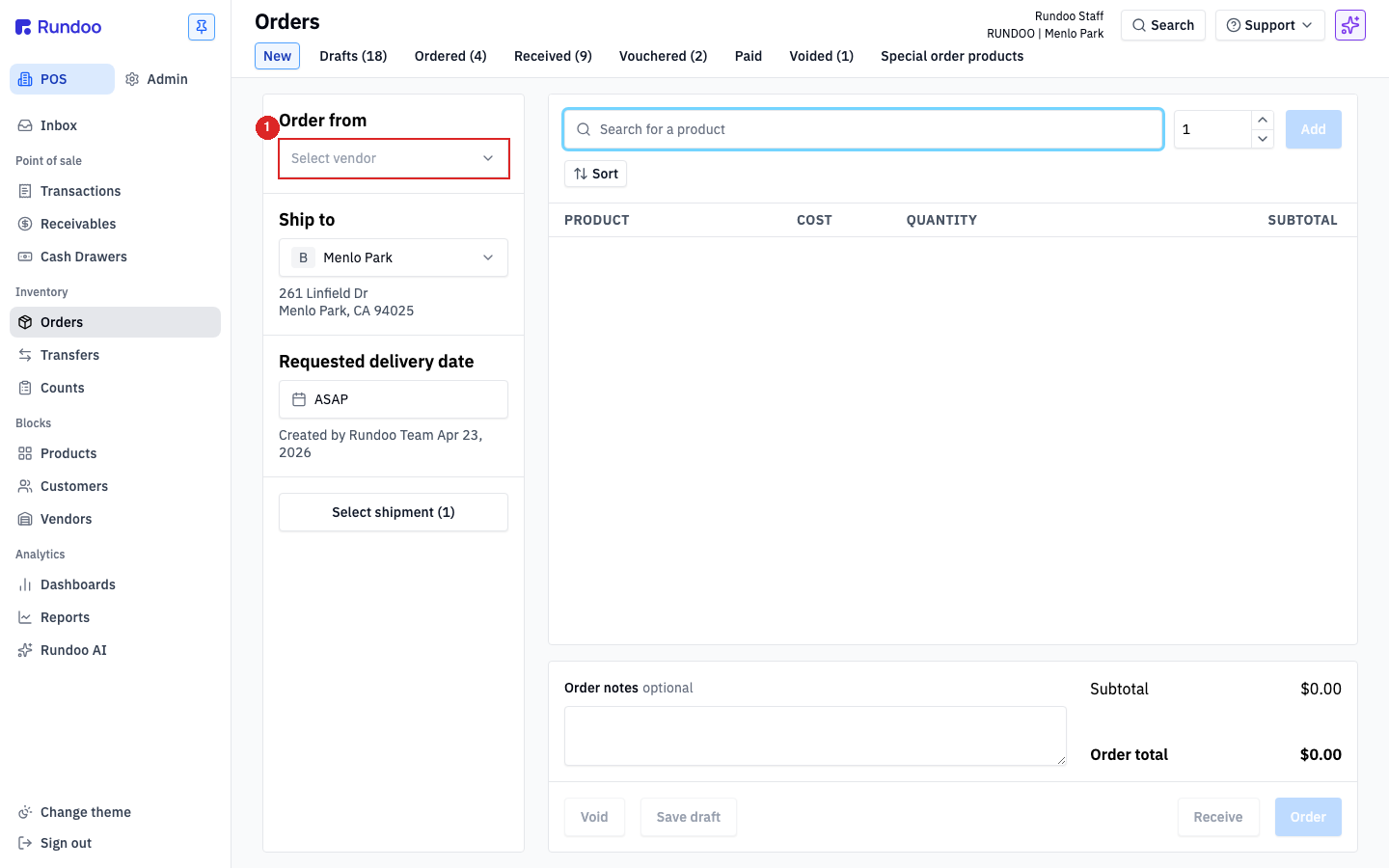Click the POS register icon
The image size is (1389, 868).
[25, 79]
